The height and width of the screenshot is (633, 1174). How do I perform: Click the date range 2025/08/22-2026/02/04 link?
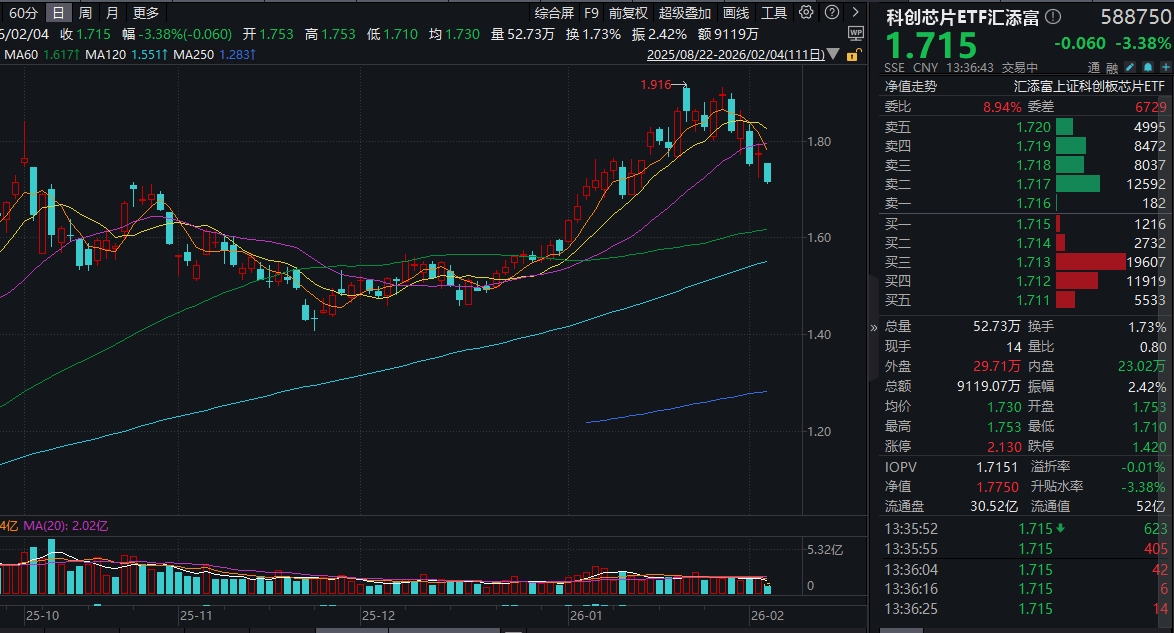(736, 54)
